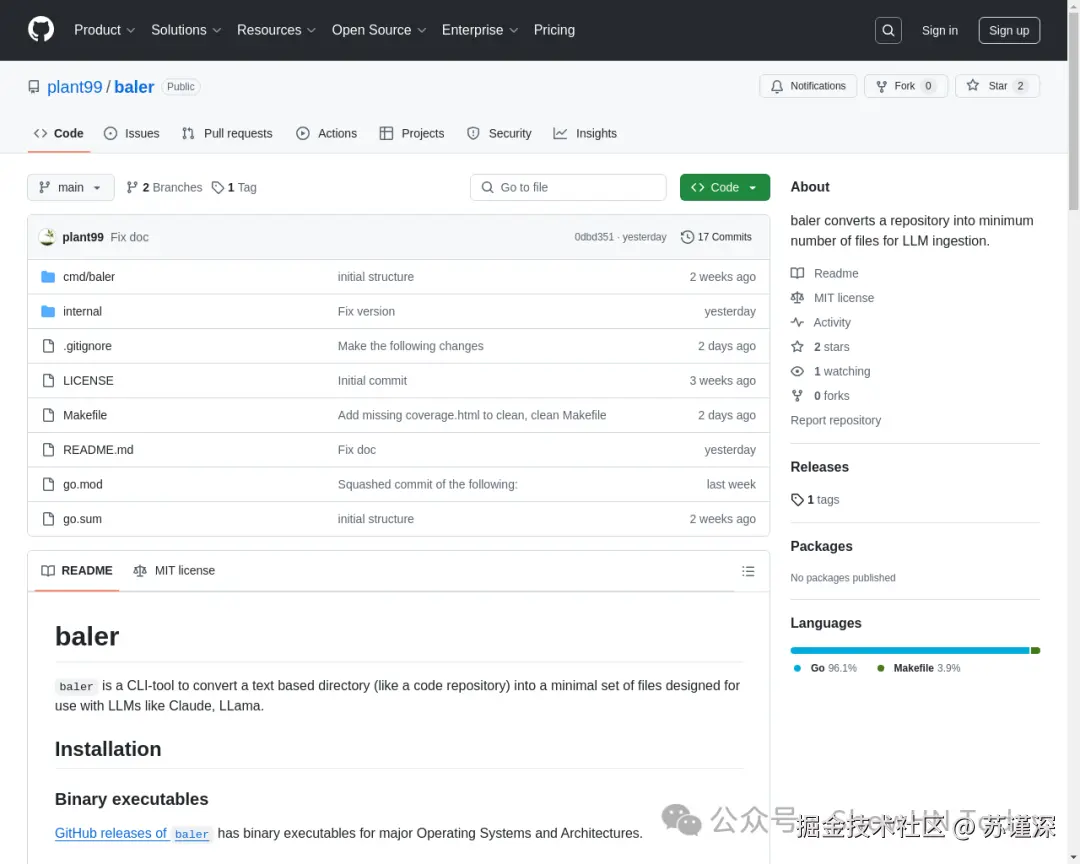Open 'Fix version' commit message
This screenshot has height=864, width=1080.
[x=366, y=311]
